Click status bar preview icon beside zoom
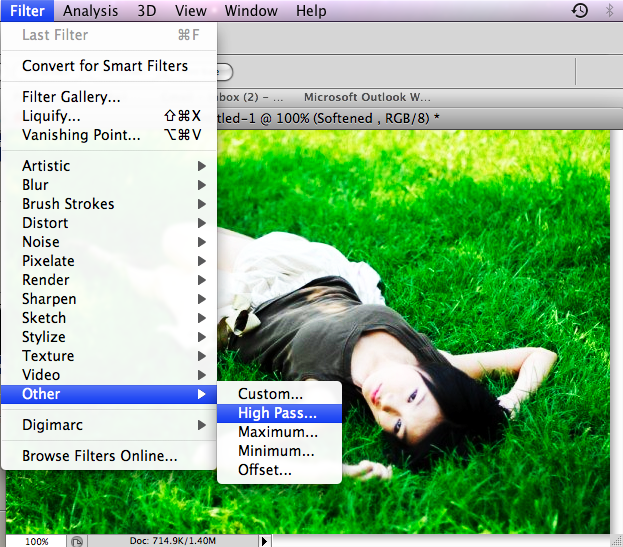 click(x=77, y=541)
